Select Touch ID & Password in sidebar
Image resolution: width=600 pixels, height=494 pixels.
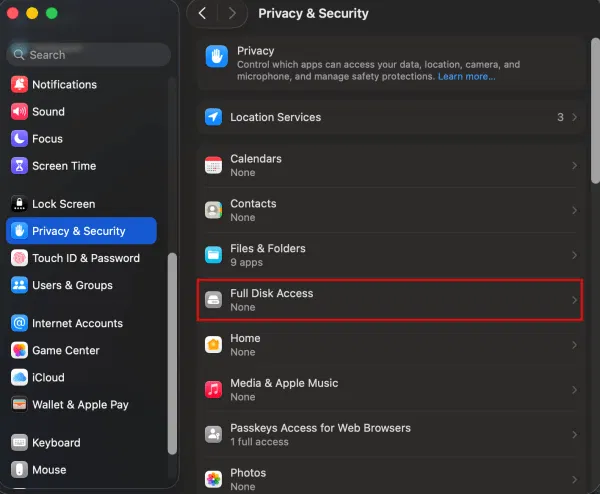click(85, 258)
